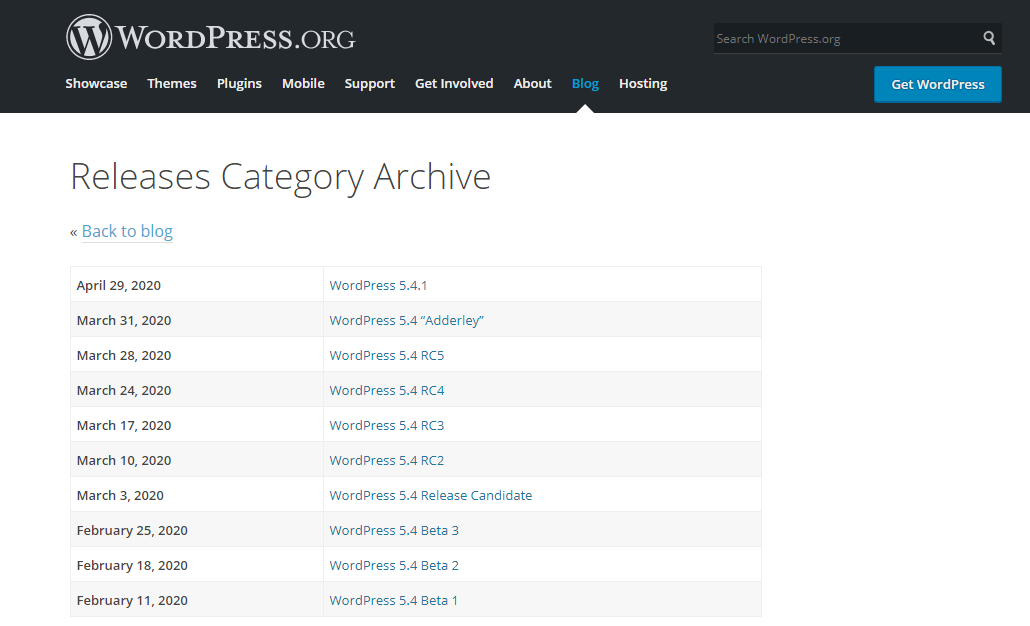Screen dimensions: 1030x626
Task: Open the WordPress 5.4 RC4 link
Action: 386,390
